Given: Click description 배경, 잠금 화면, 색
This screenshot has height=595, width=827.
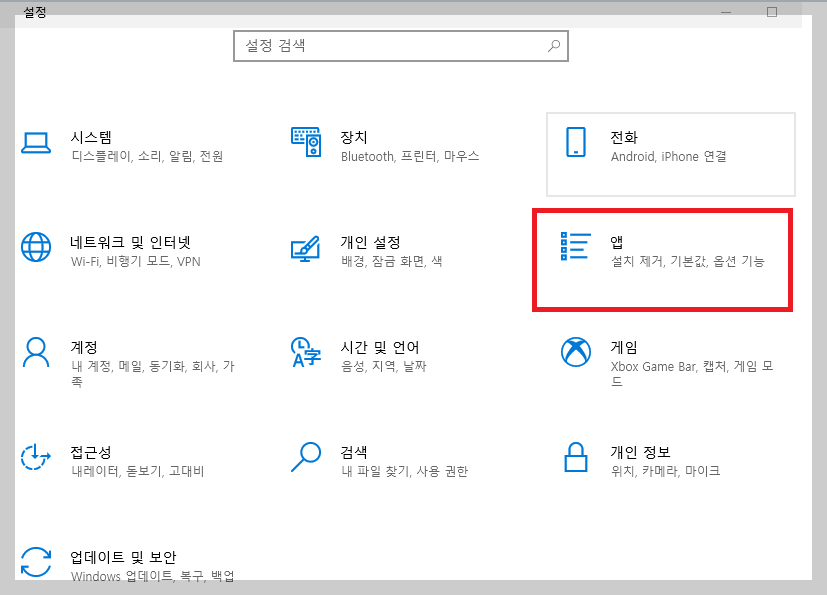Looking at the screenshot, I should pos(391,262).
